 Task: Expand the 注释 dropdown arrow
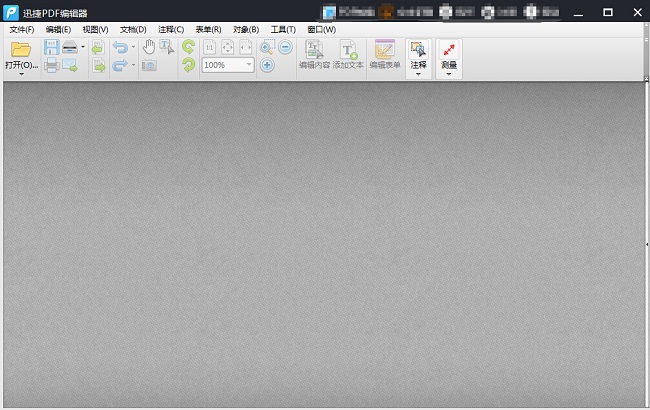[x=418, y=75]
